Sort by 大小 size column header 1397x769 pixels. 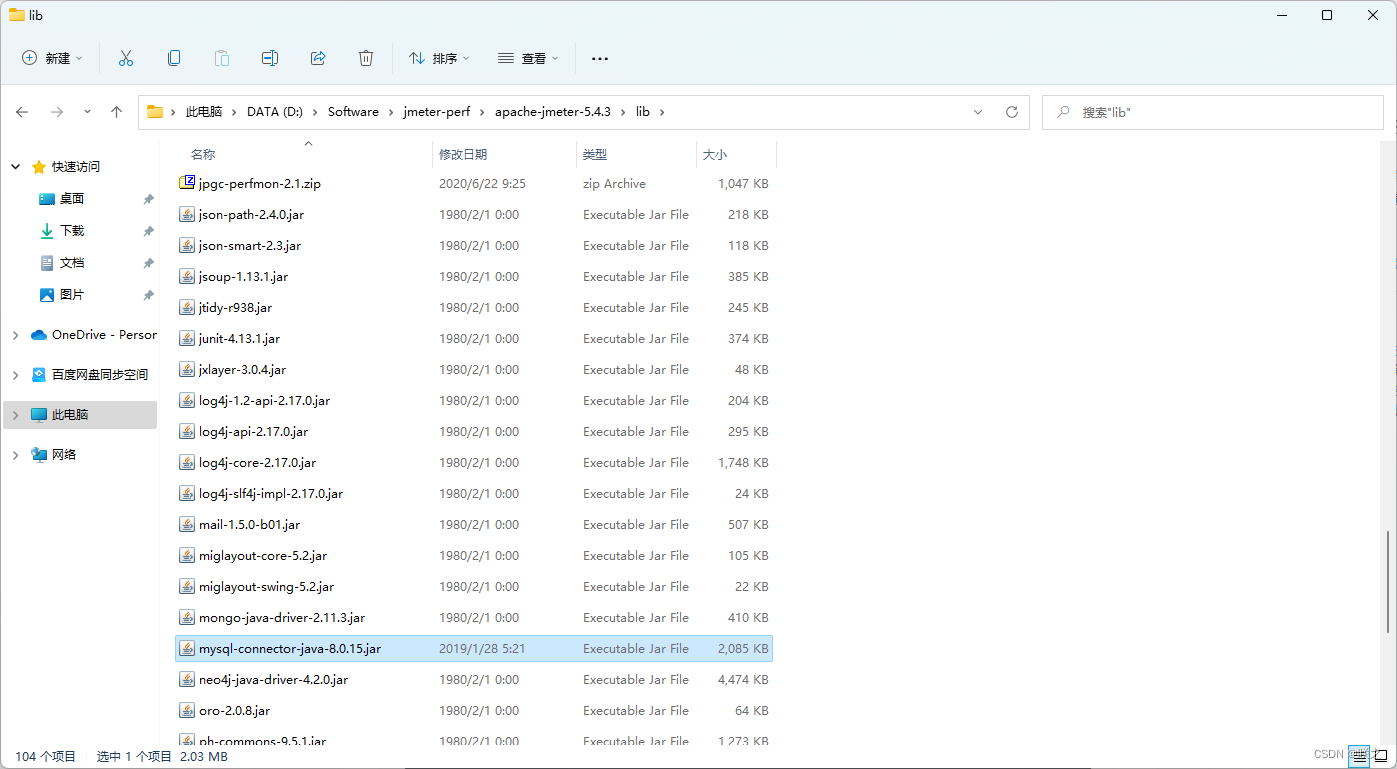(715, 154)
